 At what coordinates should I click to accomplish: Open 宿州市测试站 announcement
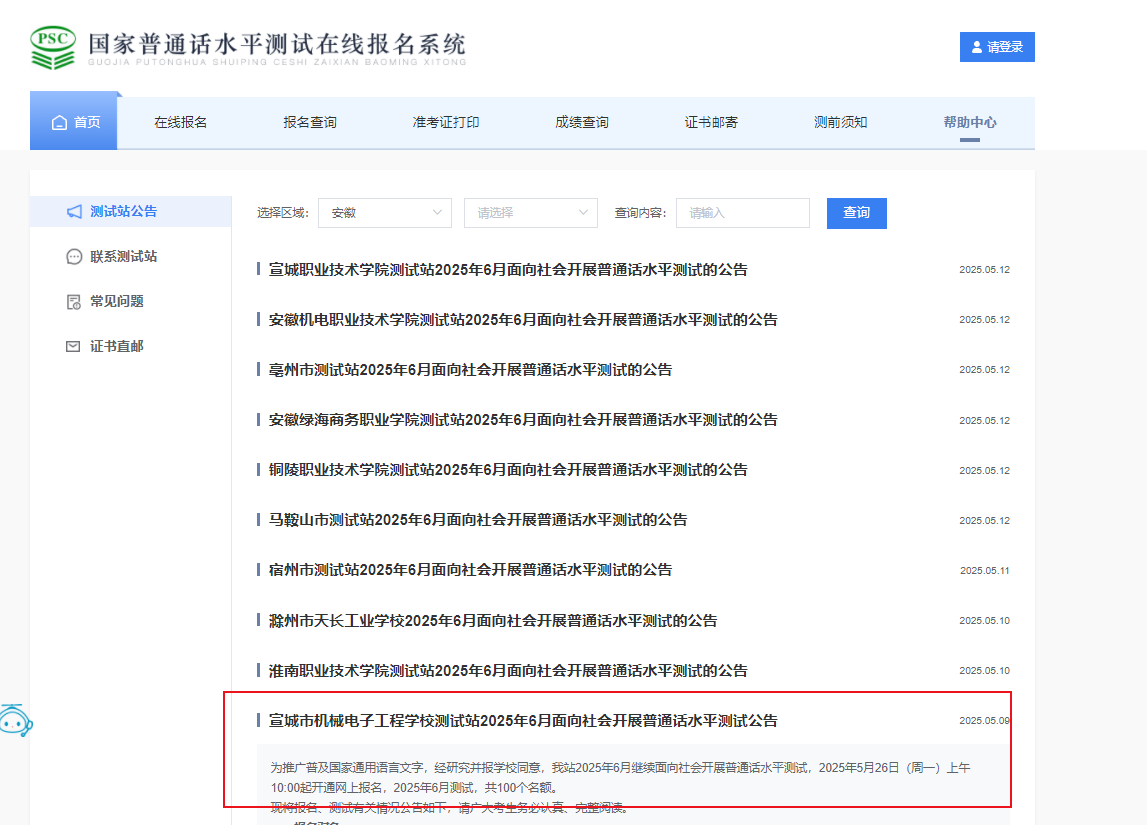click(x=470, y=570)
